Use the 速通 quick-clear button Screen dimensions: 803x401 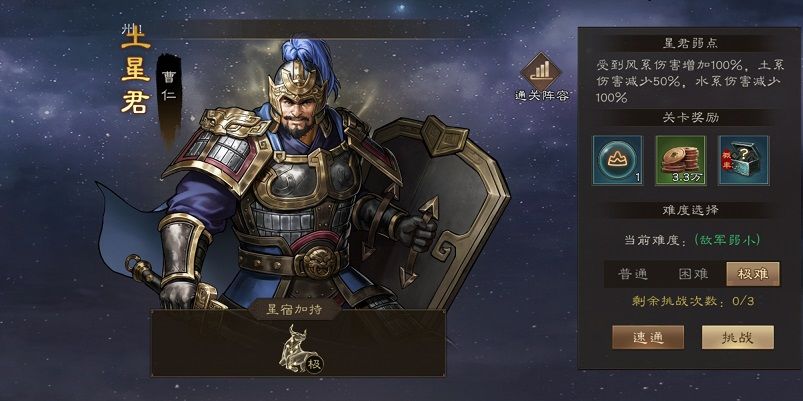[x=648, y=337]
